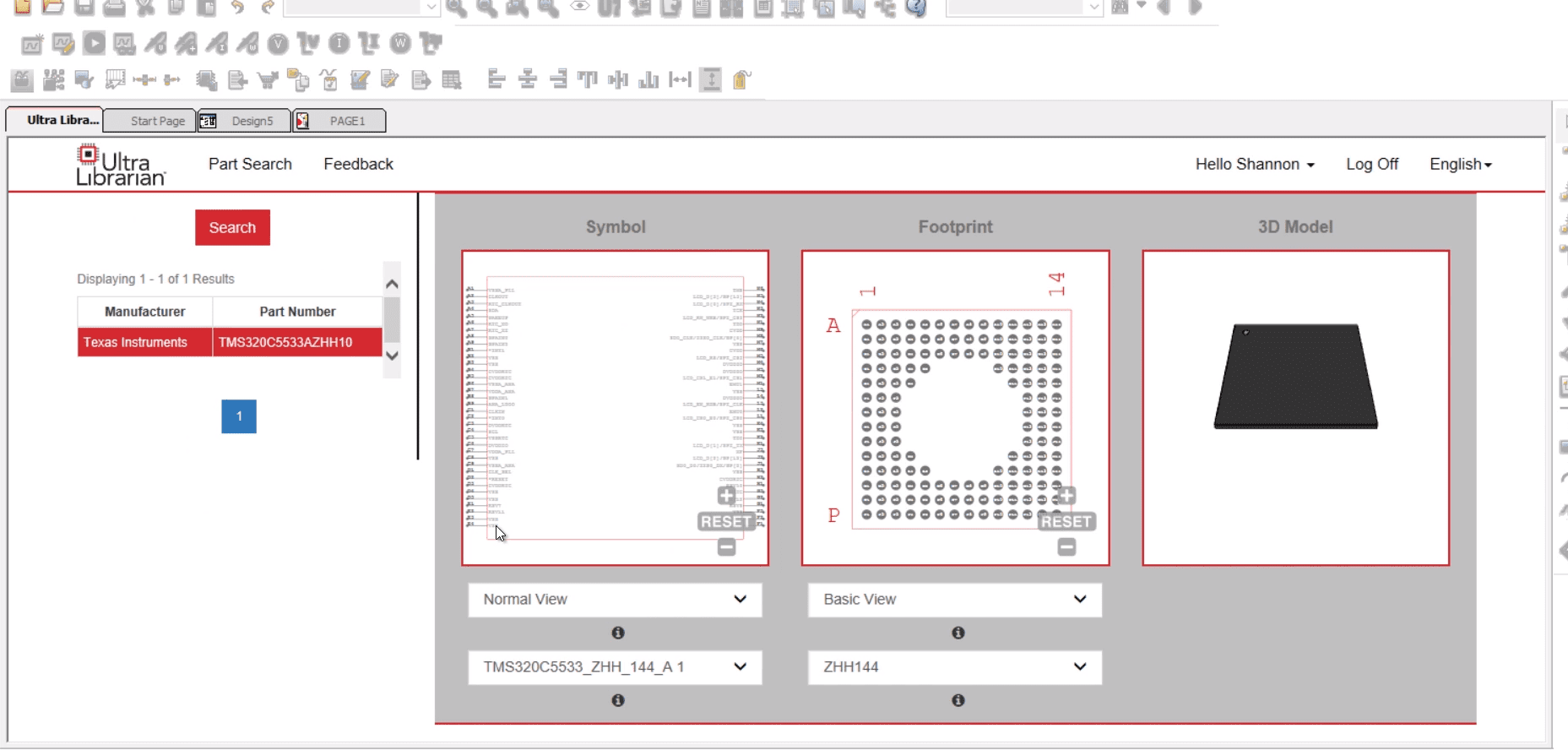The height and width of the screenshot is (750, 1568).
Task: Select the Voltage Differential marker probe tool
Action: [186, 43]
